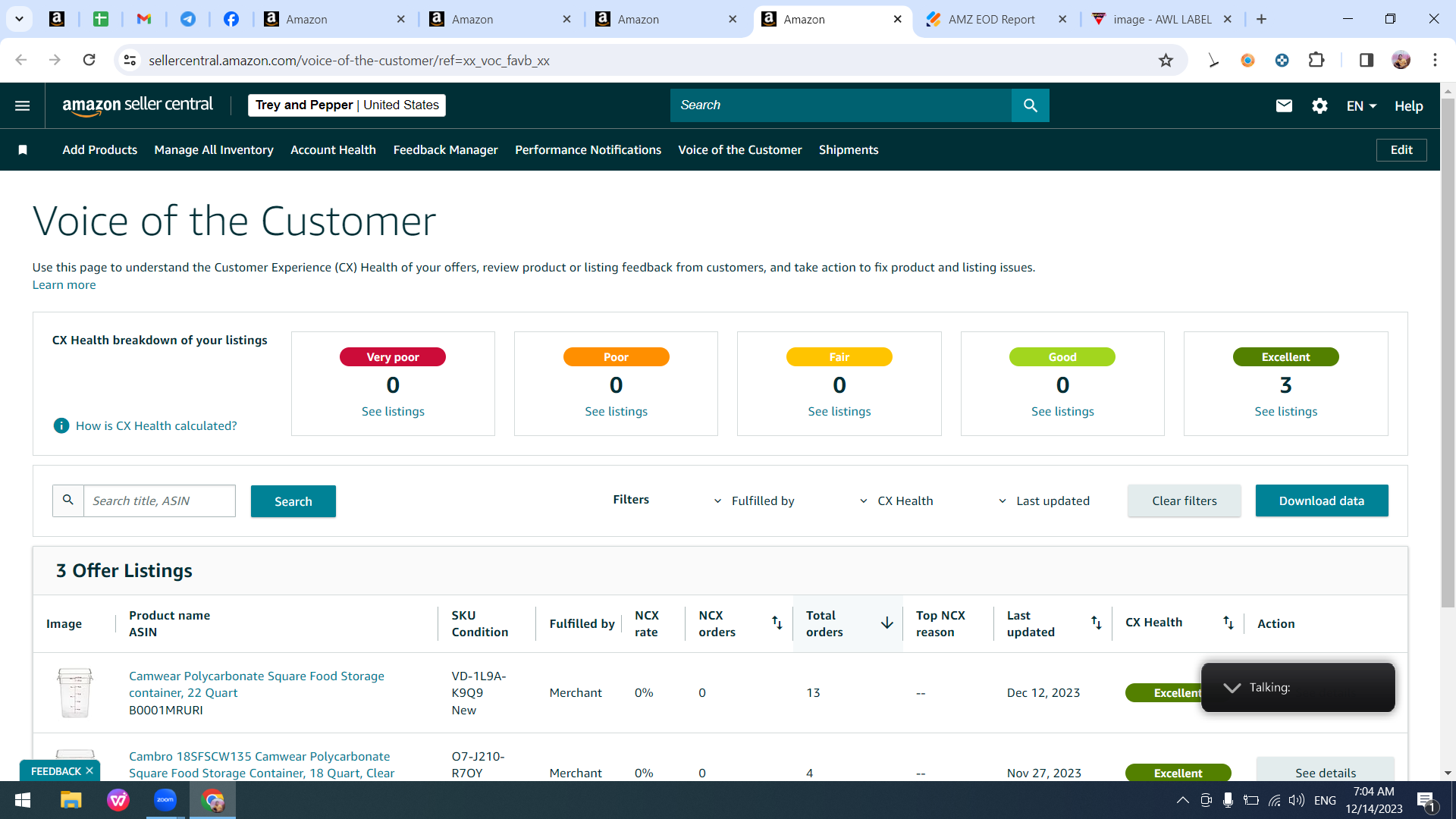Click Edit button in the nav bar
This screenshot has height=819, width=1456.
(x=1401, y=150)
